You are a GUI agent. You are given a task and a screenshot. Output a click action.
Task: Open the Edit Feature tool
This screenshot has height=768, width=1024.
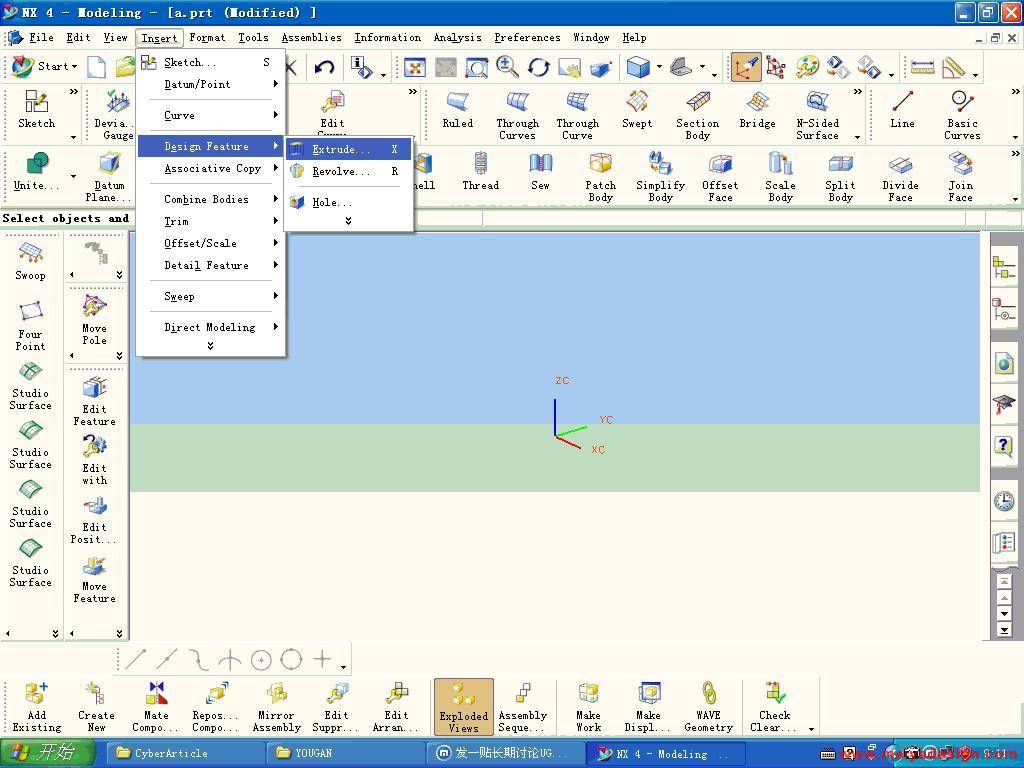95,402
